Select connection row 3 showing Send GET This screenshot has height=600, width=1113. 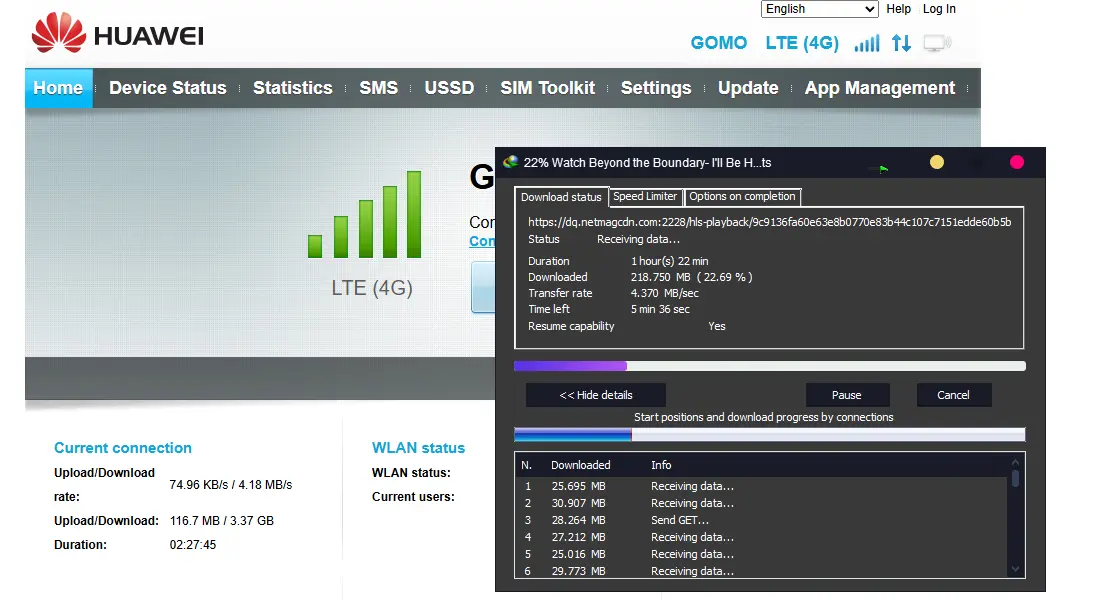763,520
